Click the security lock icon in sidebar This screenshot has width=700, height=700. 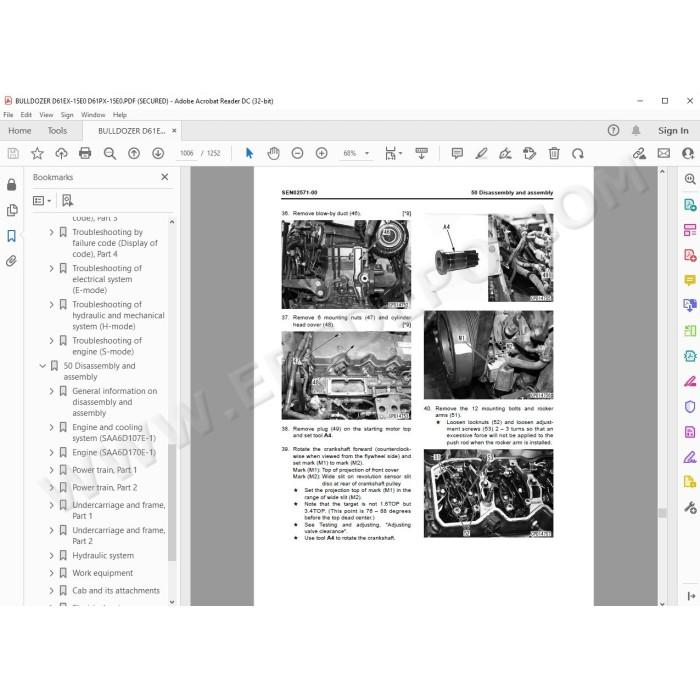click(12, 184)
